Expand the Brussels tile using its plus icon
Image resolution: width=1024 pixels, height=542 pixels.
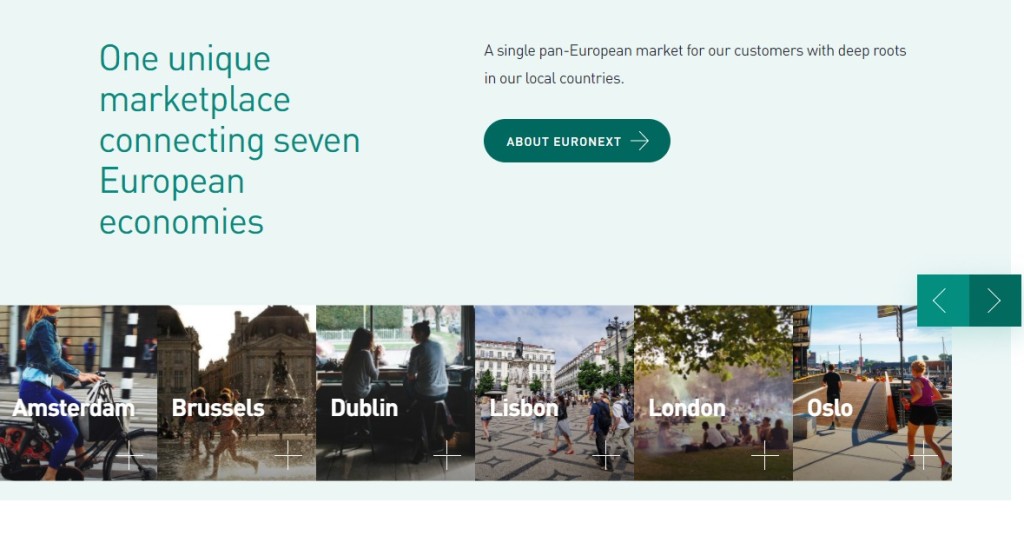click(x=288, y=455)
